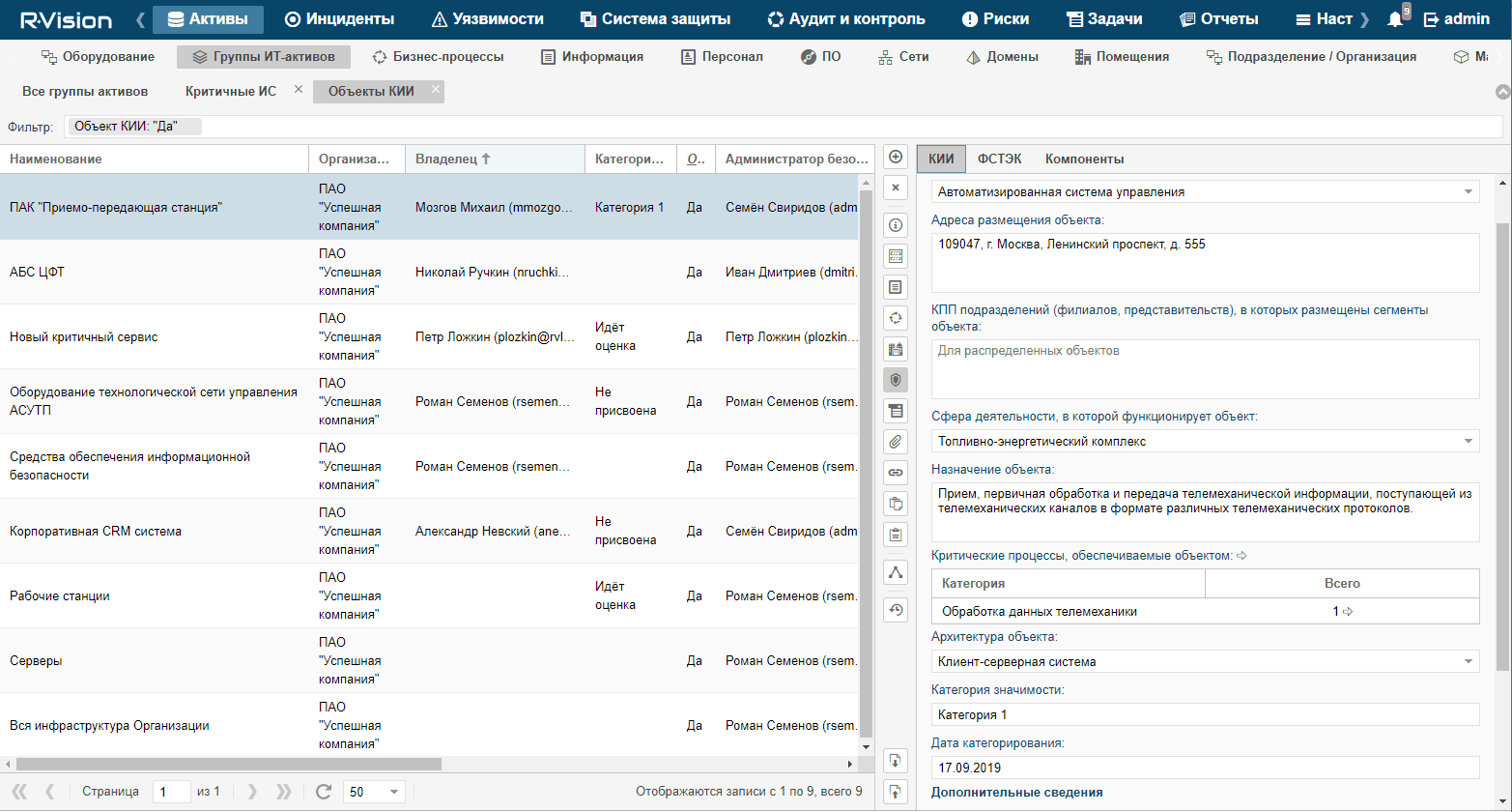
Task: Click the add (plus) icon in side toolbar
Action: (x=896, y=158)
